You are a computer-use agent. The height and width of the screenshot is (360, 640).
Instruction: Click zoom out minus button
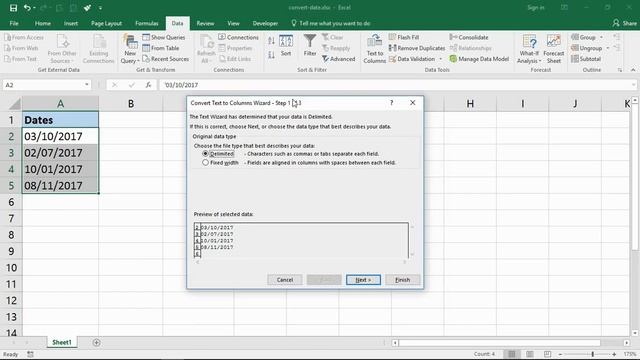click(560, 354)
